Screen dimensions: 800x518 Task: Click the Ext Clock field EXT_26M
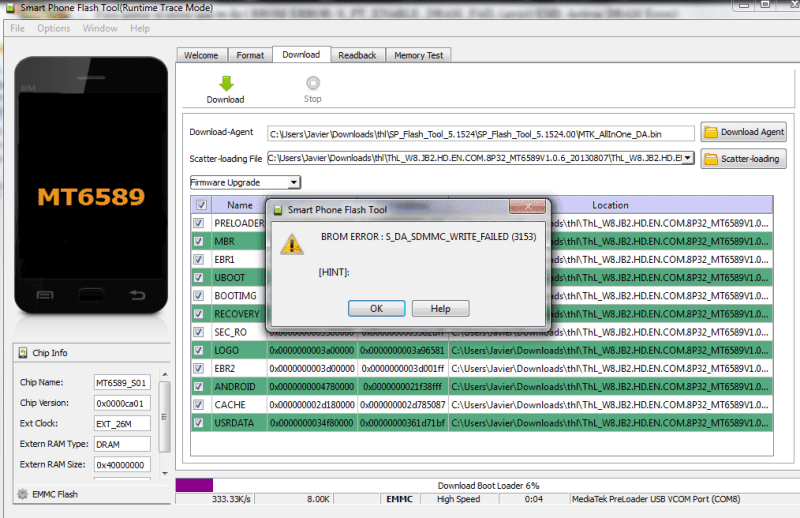point(122,424)
